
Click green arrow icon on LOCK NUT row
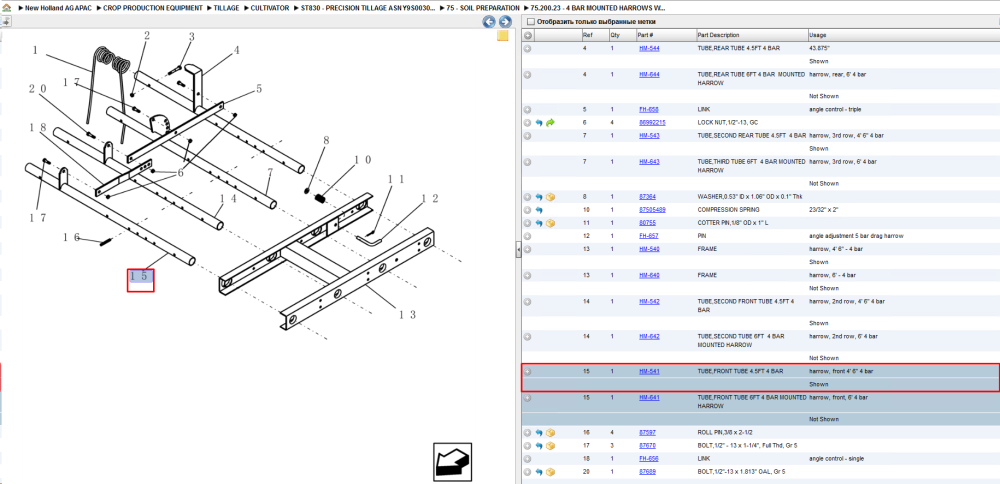click(550, 122)
